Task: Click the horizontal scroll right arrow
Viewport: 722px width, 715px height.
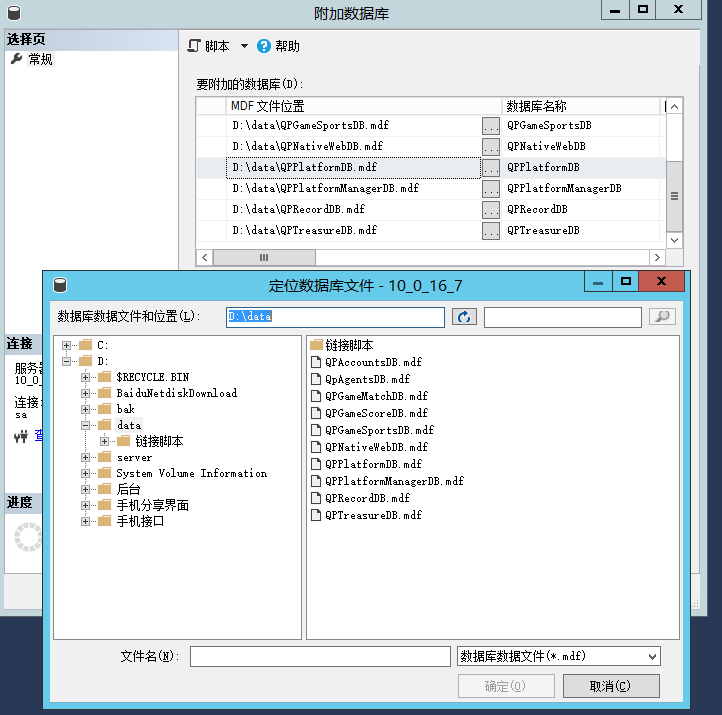Action: click(657, 258)
